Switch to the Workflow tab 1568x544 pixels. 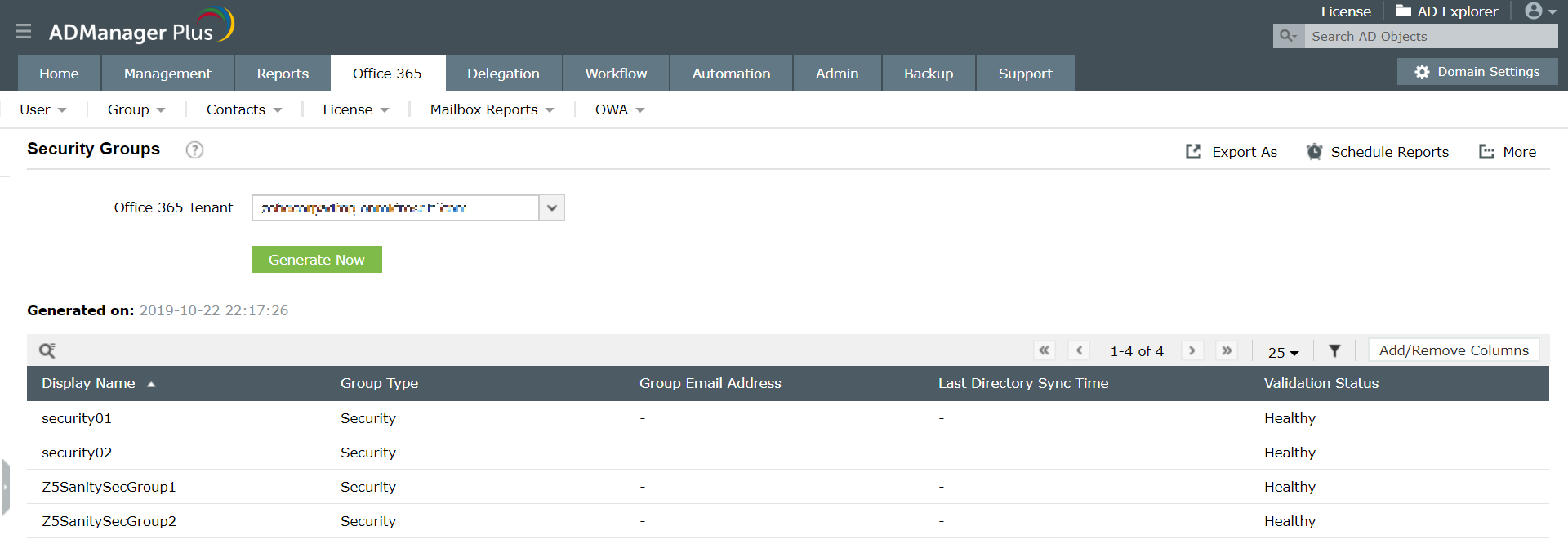click(616, 74)
